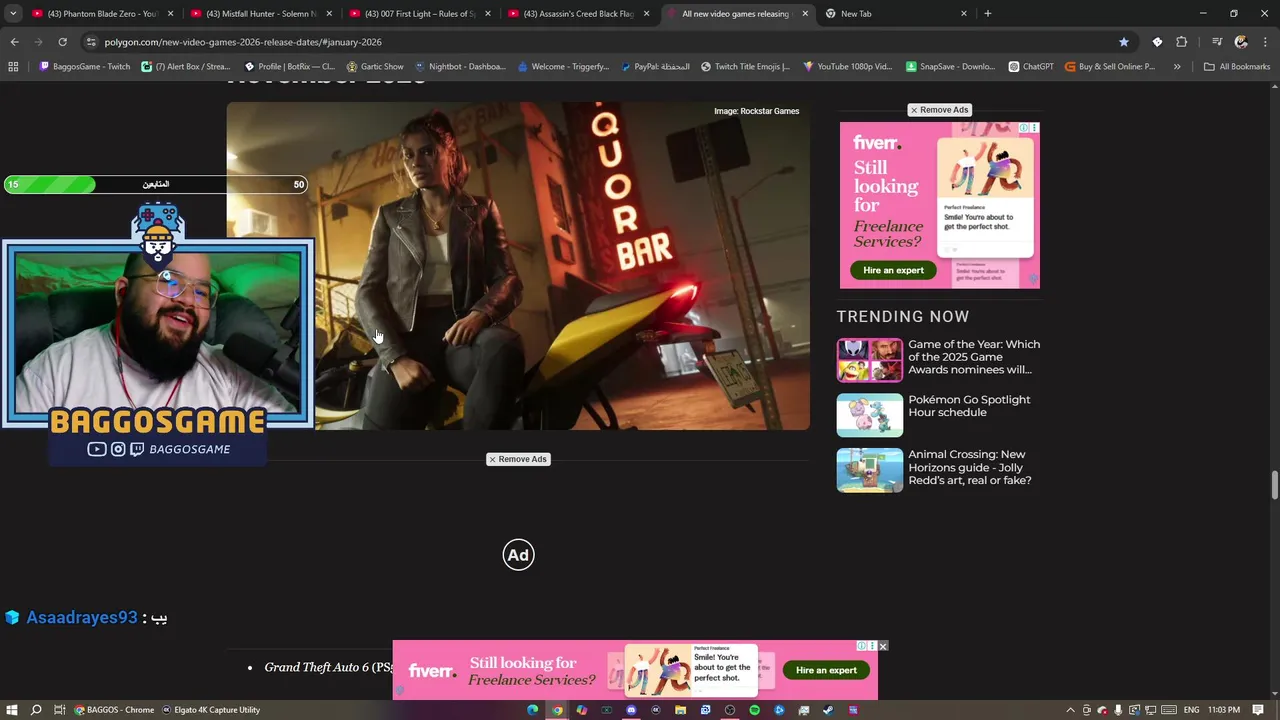Image resolution: width=1280 pixels, height=720 pixels.
Task: Close the New Tab tab
Action: [x=964, y=14]
